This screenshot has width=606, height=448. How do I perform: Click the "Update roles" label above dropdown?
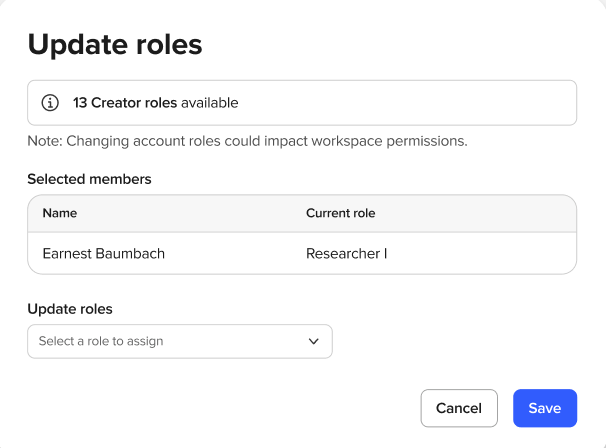click(x=70, y=309)
